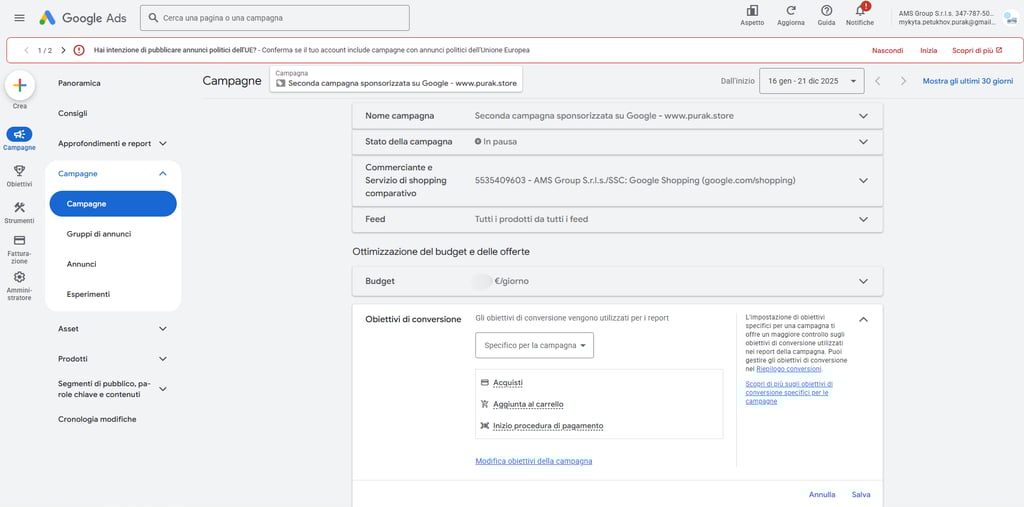The width and height of the screenshot is (1024, 507).
Task: Click the Crea plus button
Action: pyautogui.click(x=20, y=86)
